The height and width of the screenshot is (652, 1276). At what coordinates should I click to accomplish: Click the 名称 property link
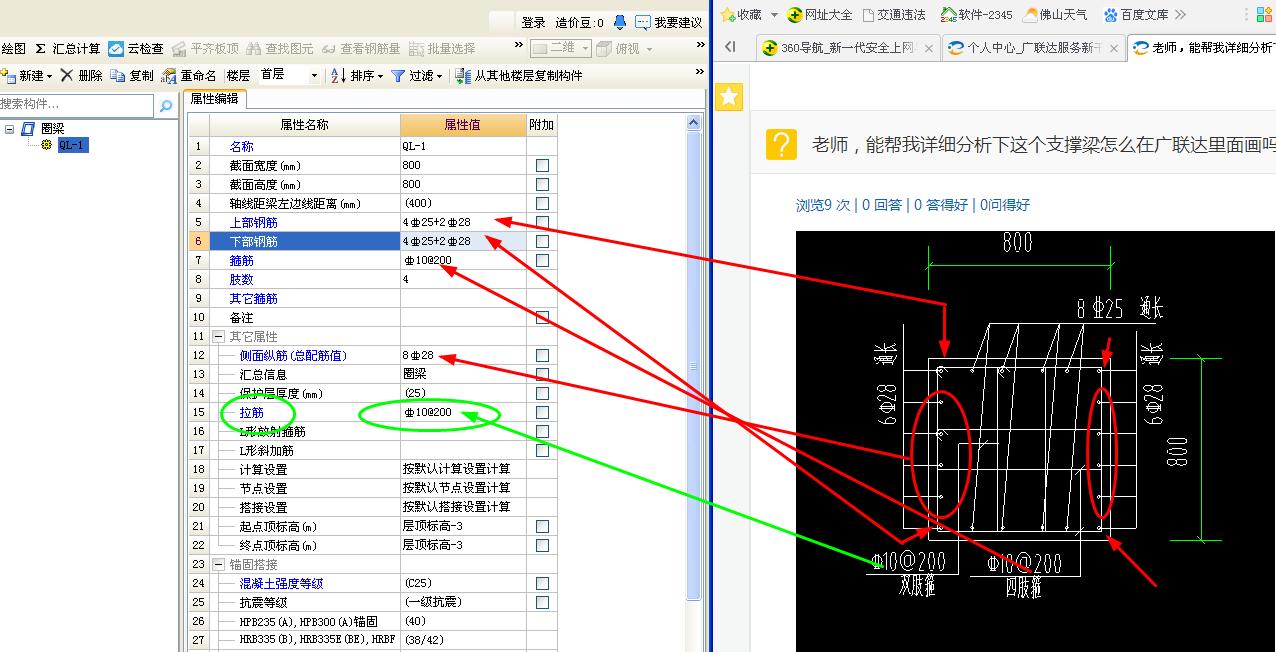pyautogui.click(x=241, y=146)
